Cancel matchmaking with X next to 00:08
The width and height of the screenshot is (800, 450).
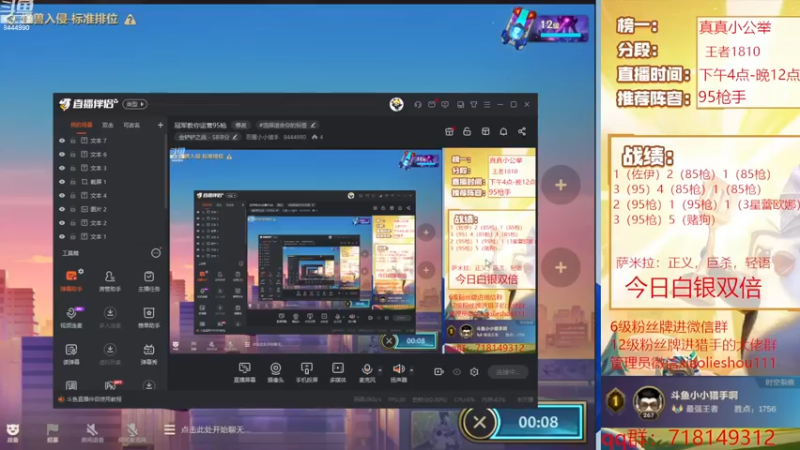click(479, 422)
